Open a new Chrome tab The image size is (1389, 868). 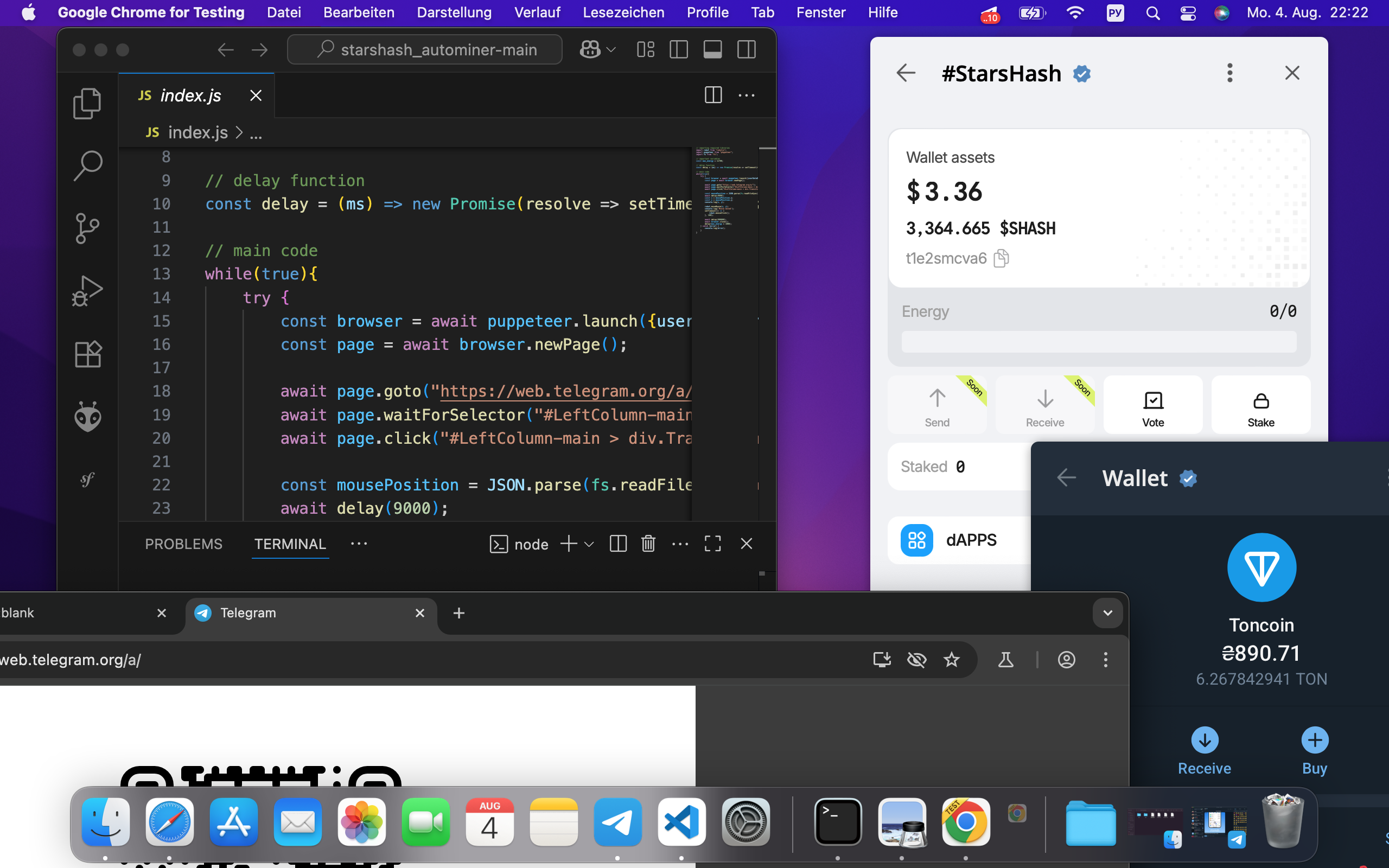(x=458, y=613)
